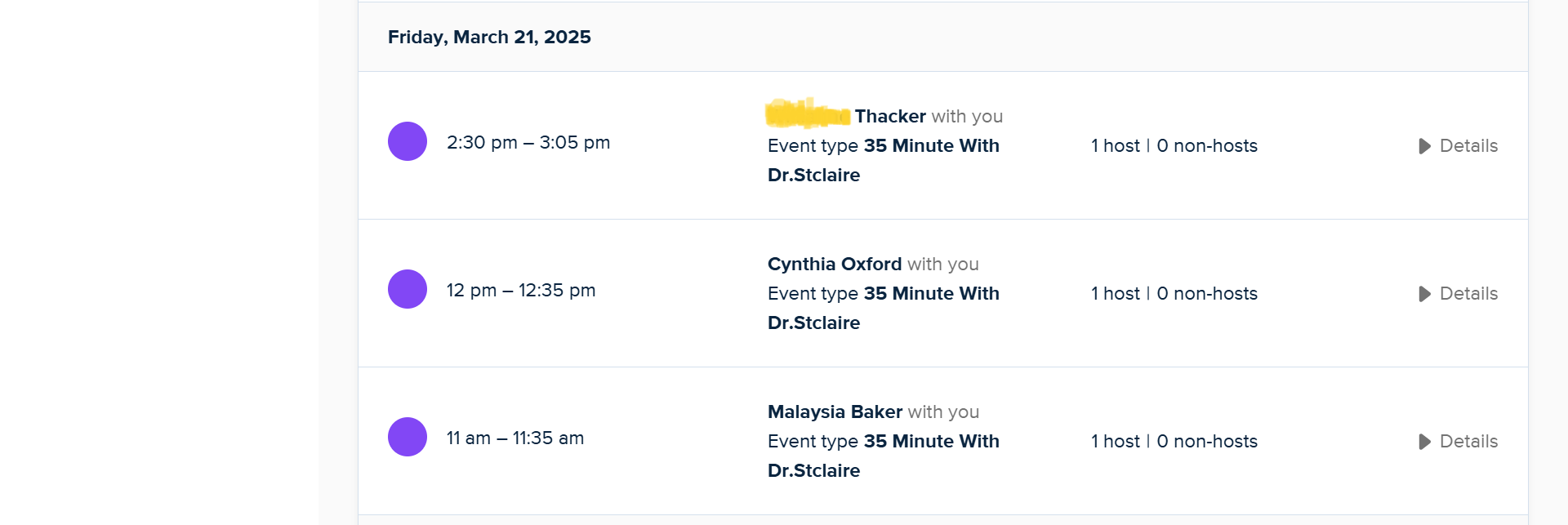
Task: Click the triangle arrow next to Malaysia's Details
Action: point(1423,442)
